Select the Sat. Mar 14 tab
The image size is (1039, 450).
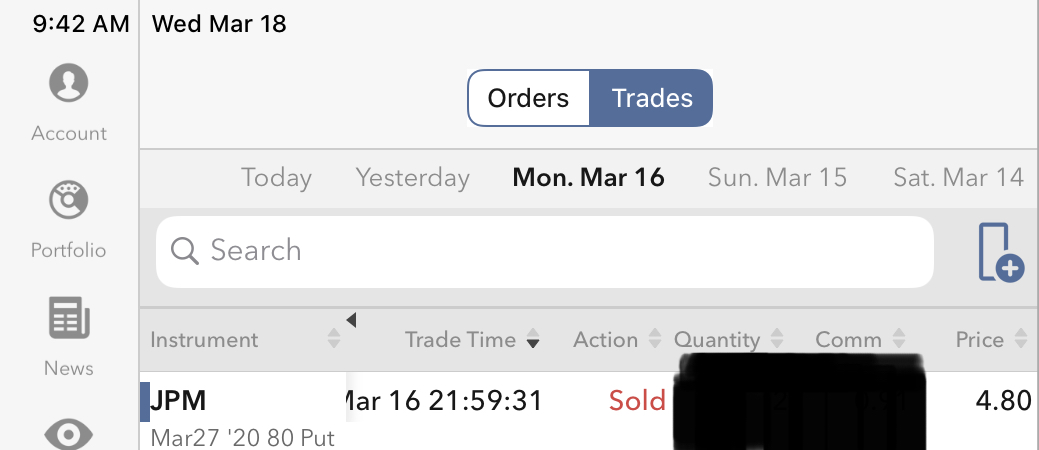958,178
